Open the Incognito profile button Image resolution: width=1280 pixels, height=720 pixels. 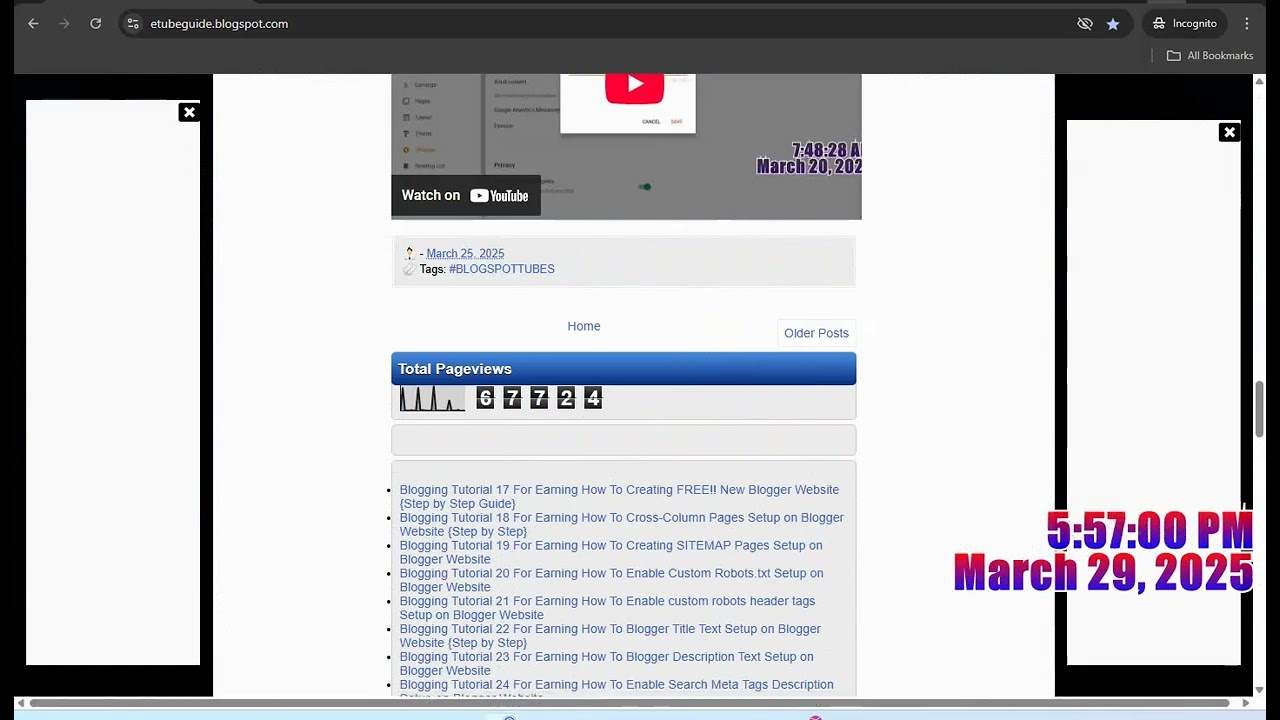[x=1184, y=24]
